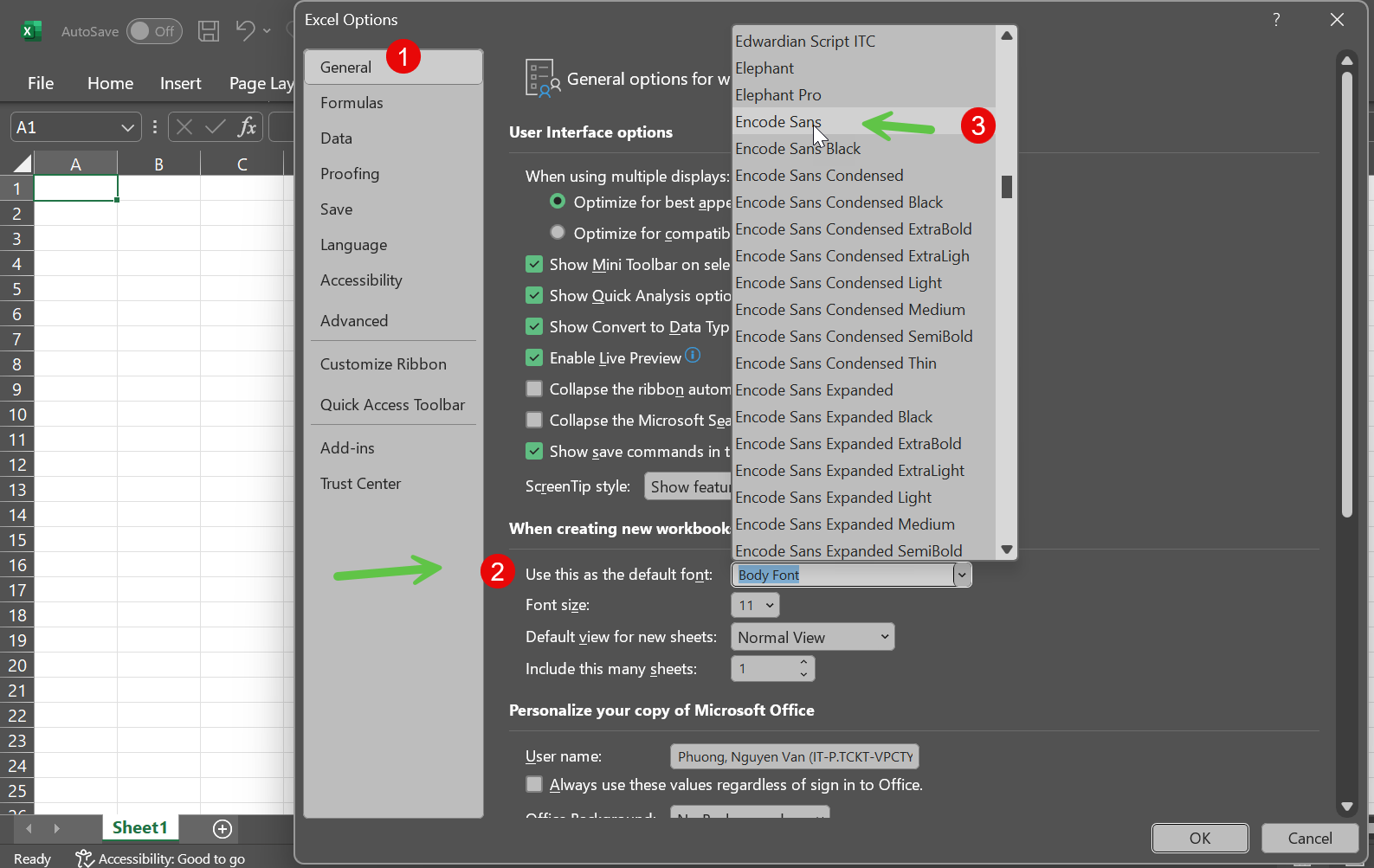Close the Excel Options dialog
The height and width of the screenshot is (868, 1374).
(1337, 20)
